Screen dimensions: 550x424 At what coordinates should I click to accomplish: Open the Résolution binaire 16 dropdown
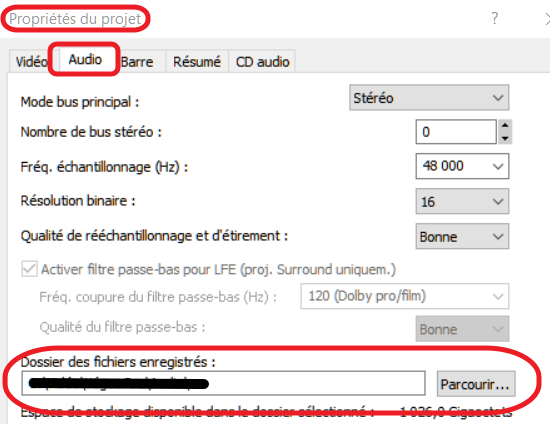point(462,201)
